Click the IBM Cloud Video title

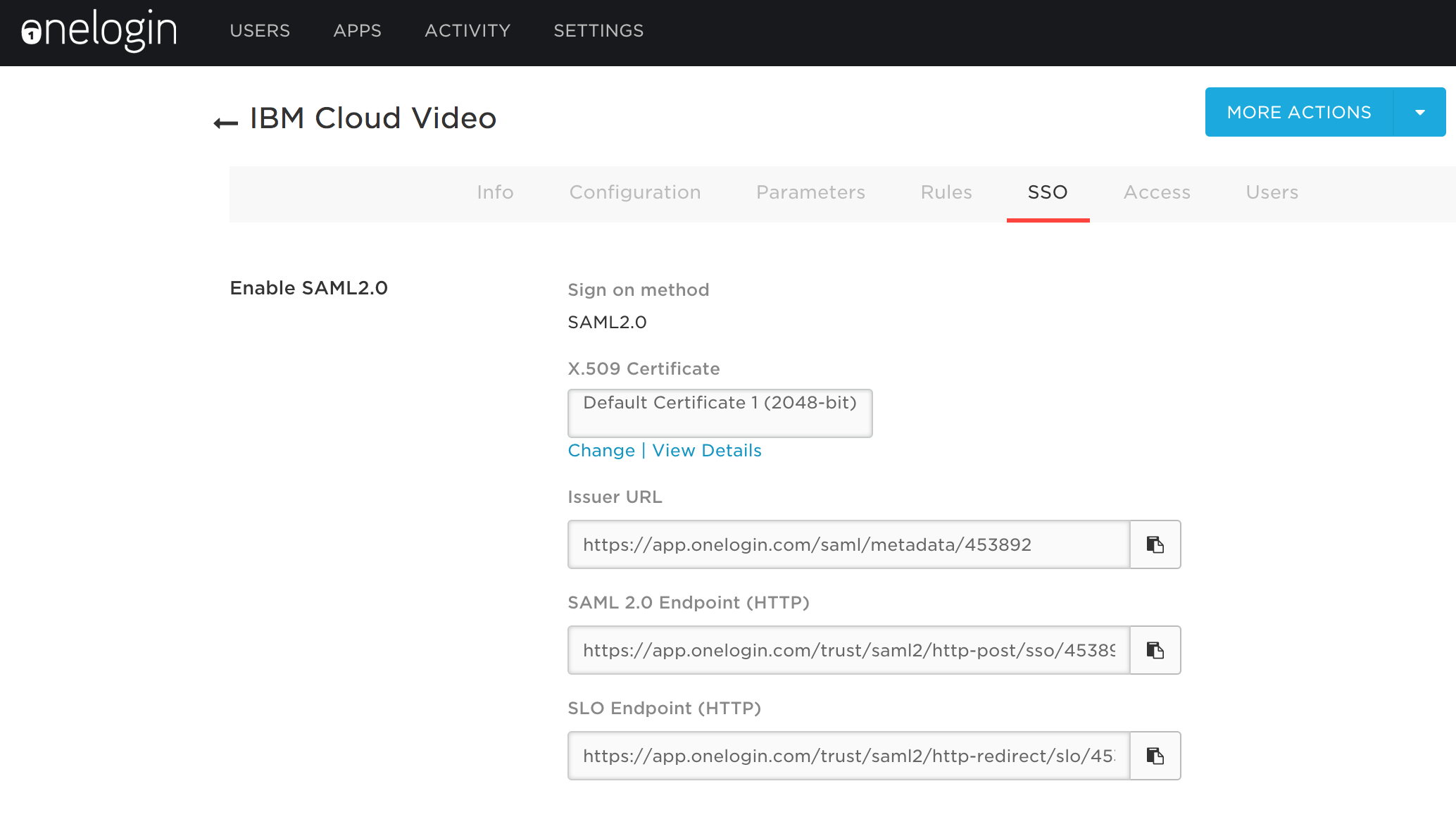[373, 118]
